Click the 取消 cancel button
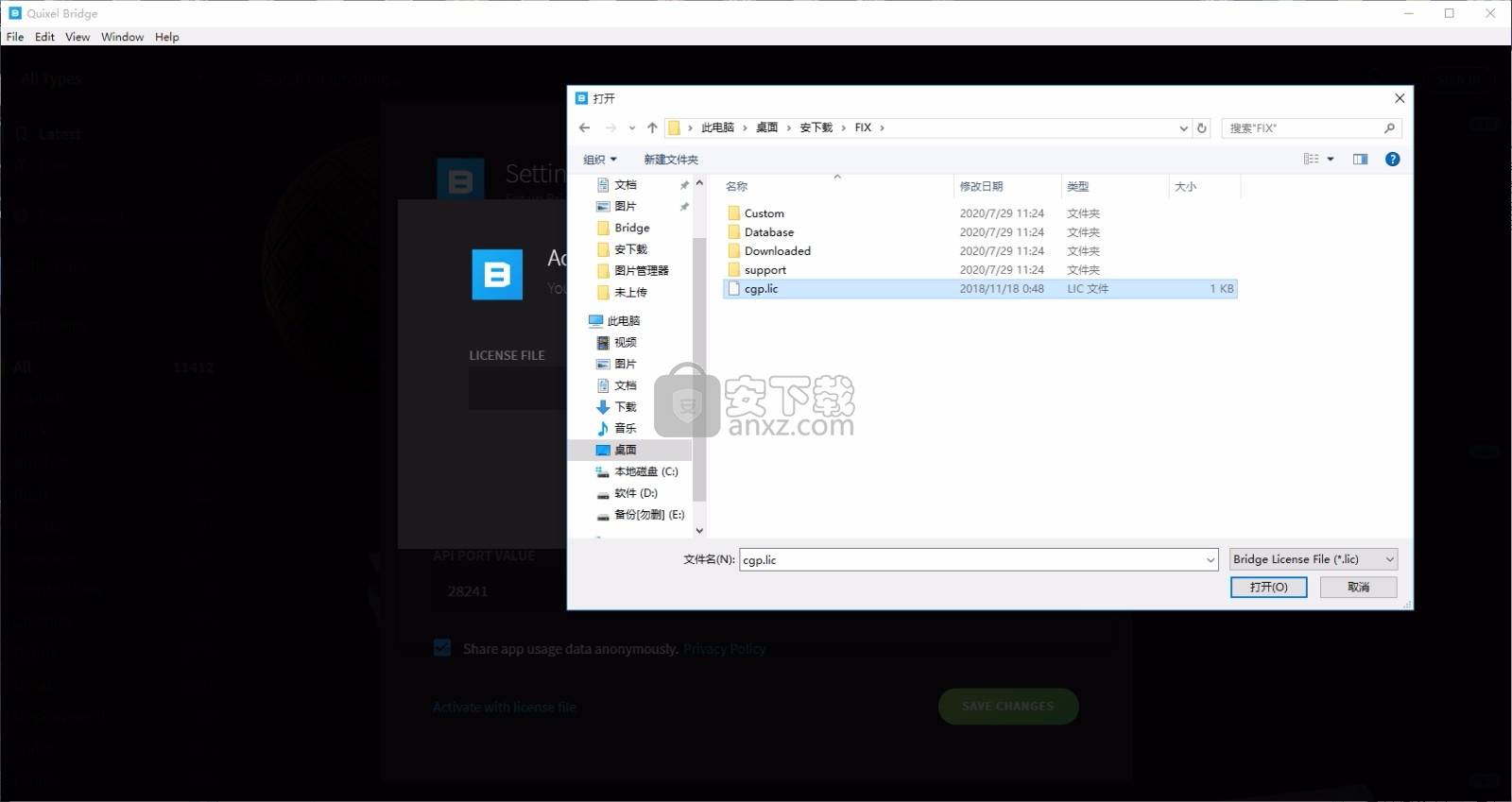Image resolution: width=1512 pixels, height=802 pixels. [1358, 587]
